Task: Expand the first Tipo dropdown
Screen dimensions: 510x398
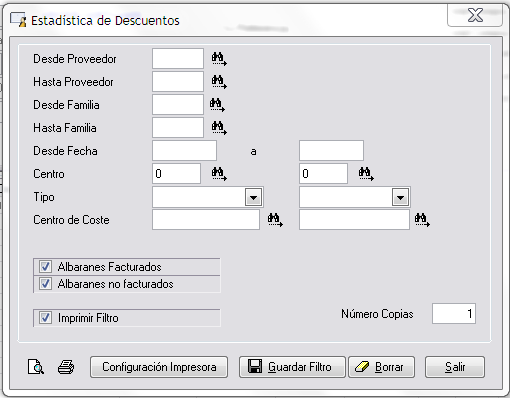Action: [254, 197]
